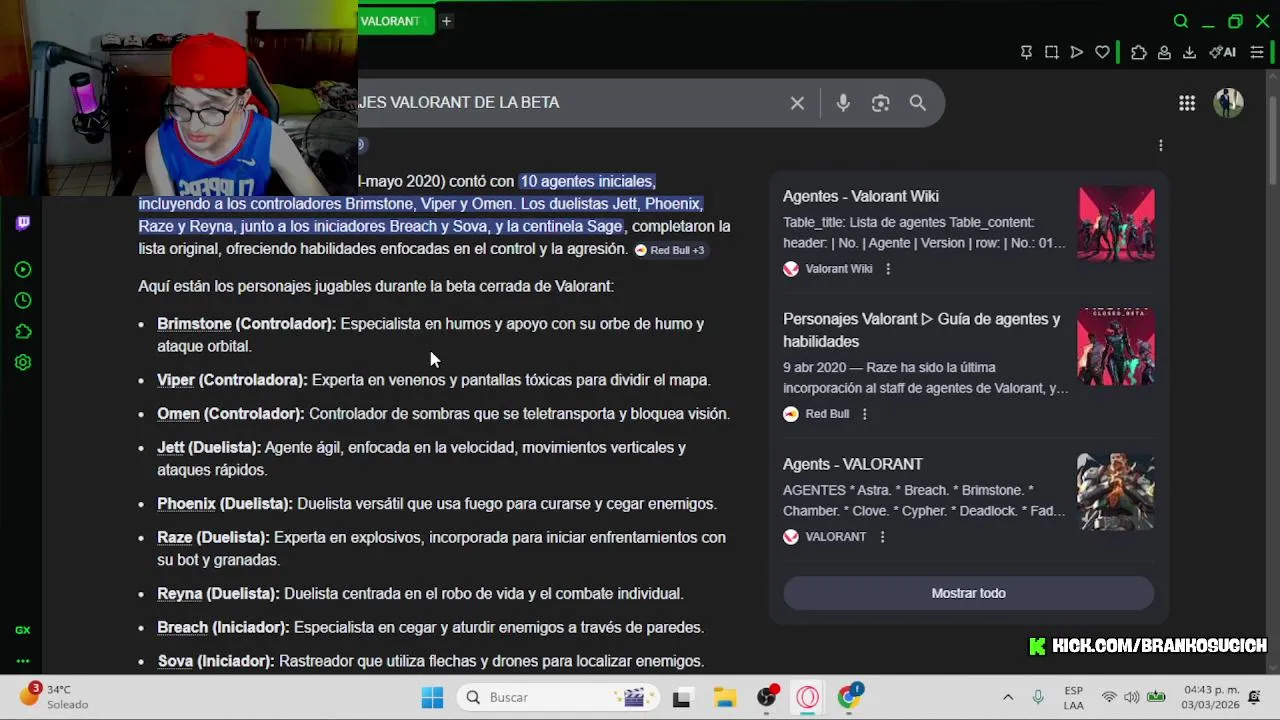The image size is (1280, 720).
Task: Open sidebar settings gear icon
Action: (23, 362)
